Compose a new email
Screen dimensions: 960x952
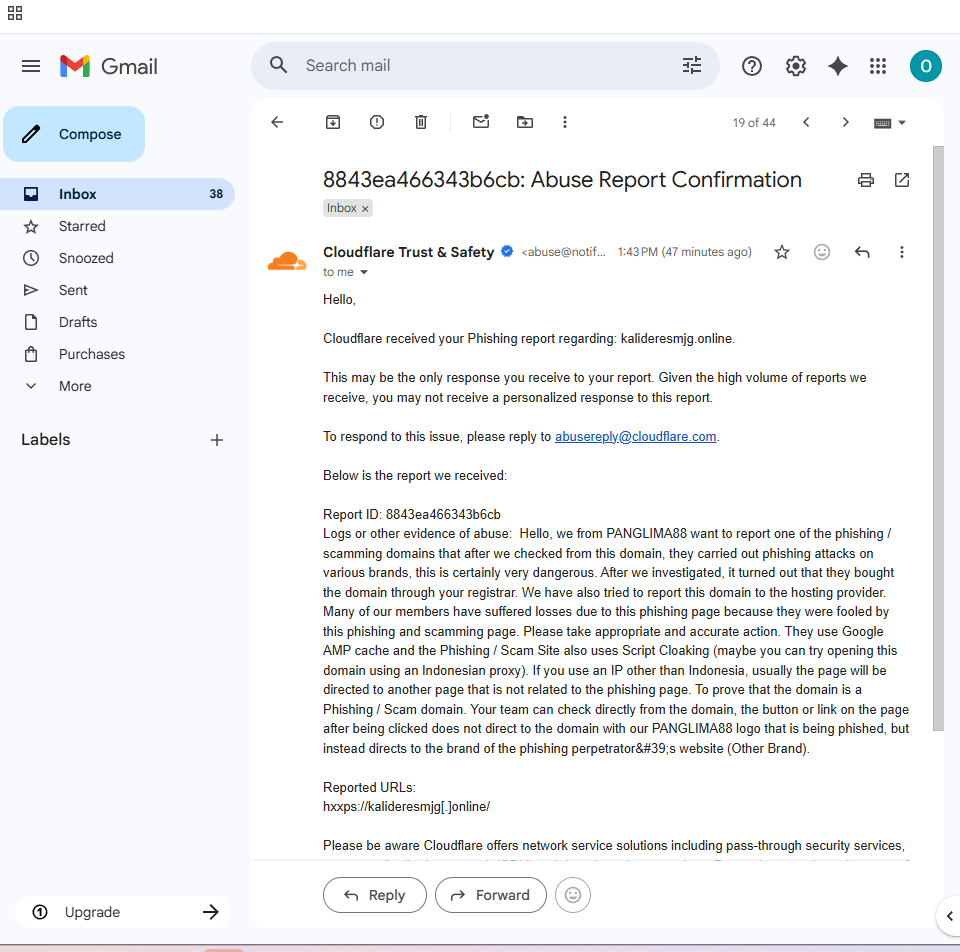click(74, 134)
